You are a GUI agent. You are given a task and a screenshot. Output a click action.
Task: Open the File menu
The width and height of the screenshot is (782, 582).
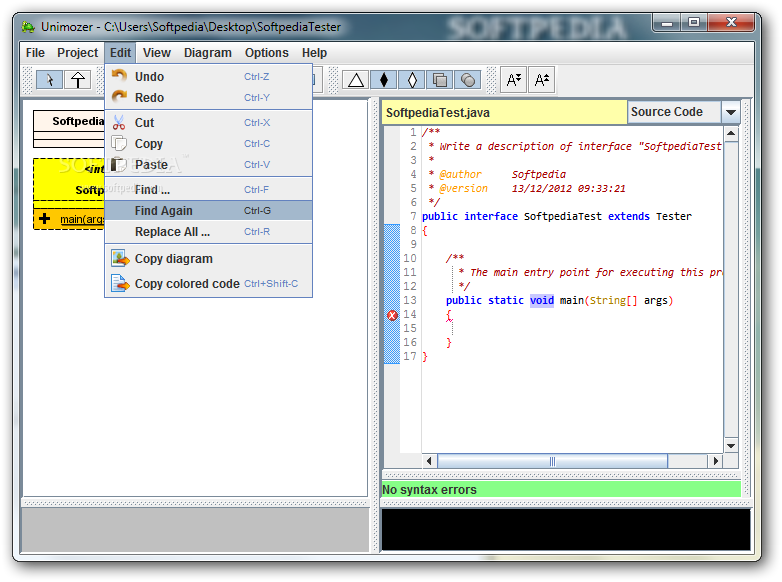coord(35,53)
